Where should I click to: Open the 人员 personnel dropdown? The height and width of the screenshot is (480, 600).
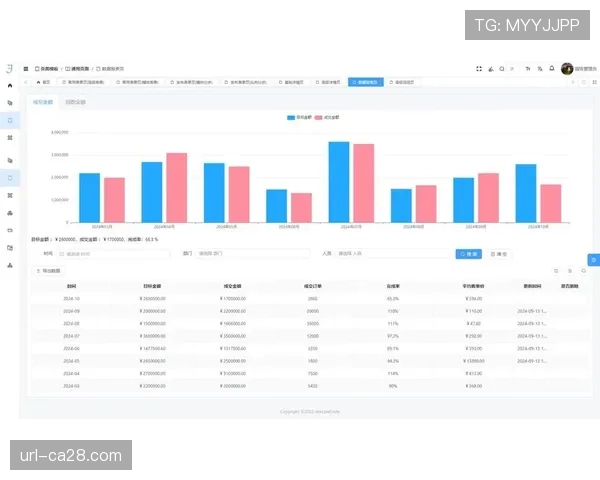tap(390, 254)
